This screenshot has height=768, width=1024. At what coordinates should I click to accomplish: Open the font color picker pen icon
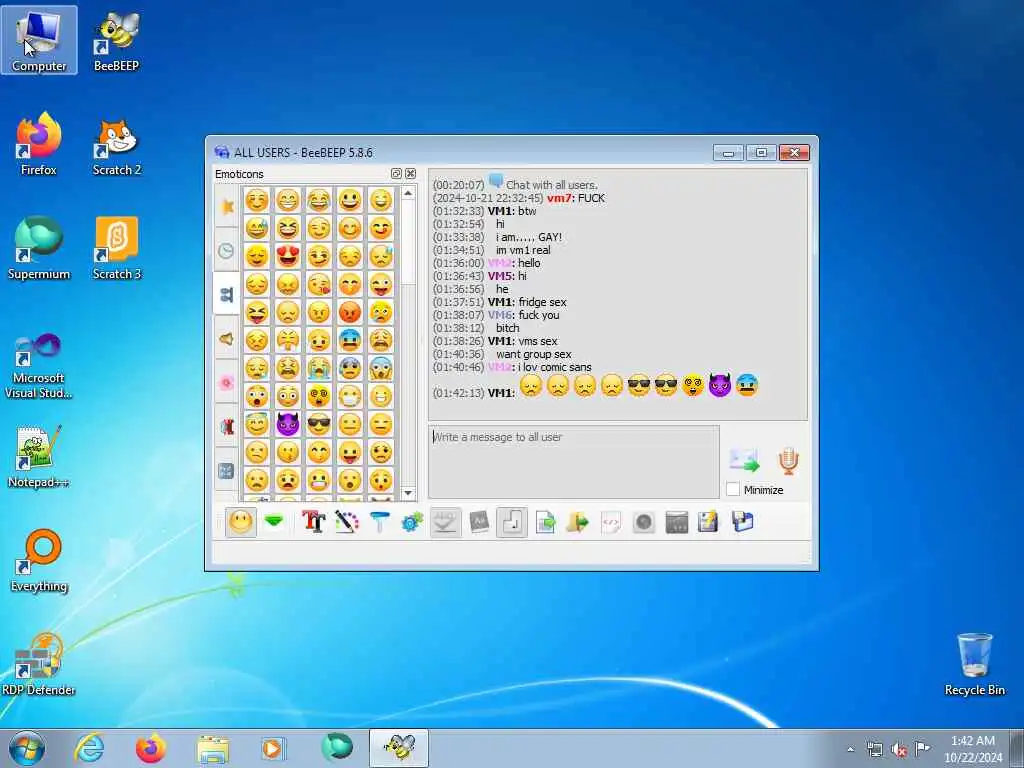(x=347, y=522)
